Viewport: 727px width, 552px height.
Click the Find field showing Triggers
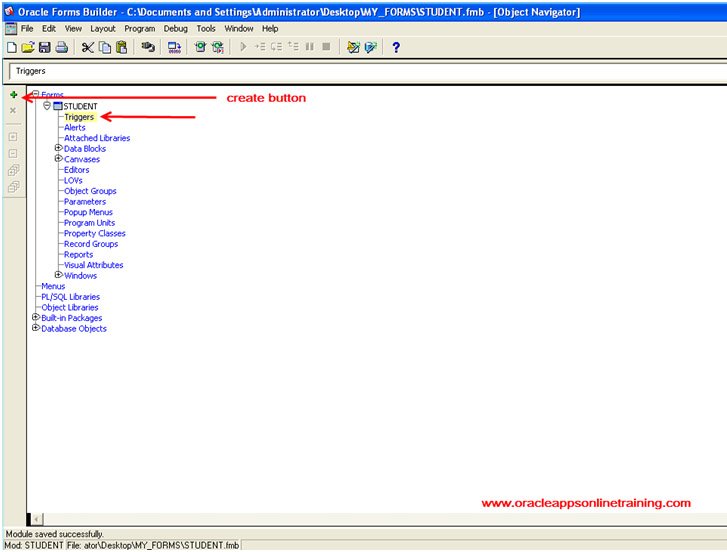366,71
